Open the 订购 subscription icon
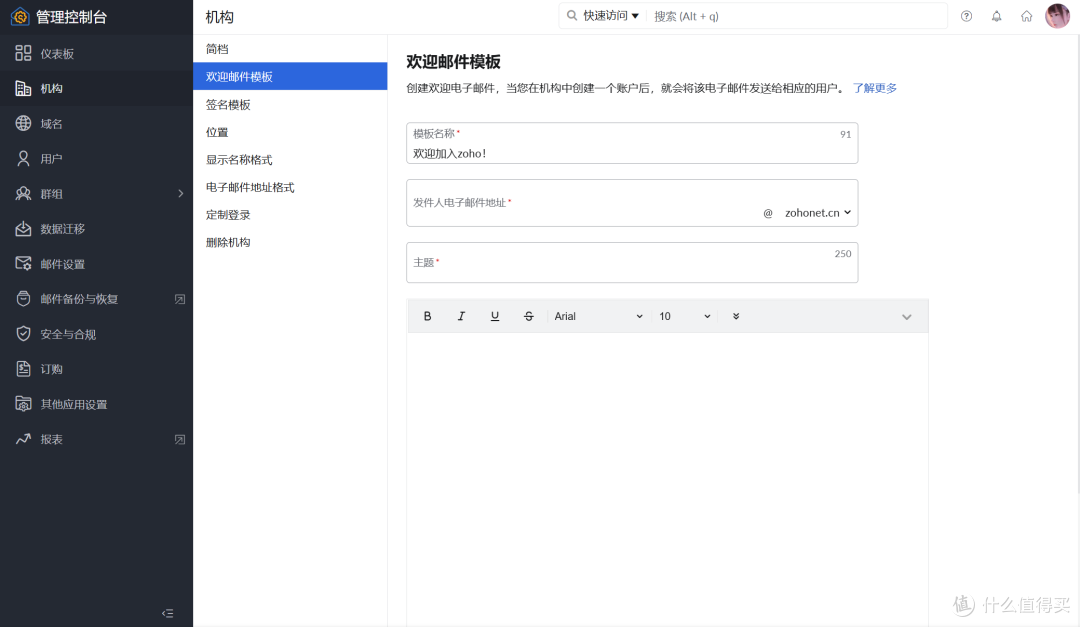 coord(23,369)
